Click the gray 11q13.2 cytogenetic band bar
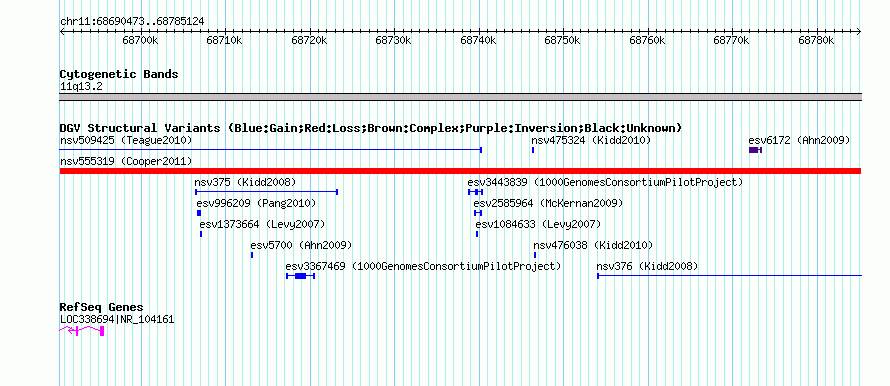890x386 pixels. (x=460, y=97)
